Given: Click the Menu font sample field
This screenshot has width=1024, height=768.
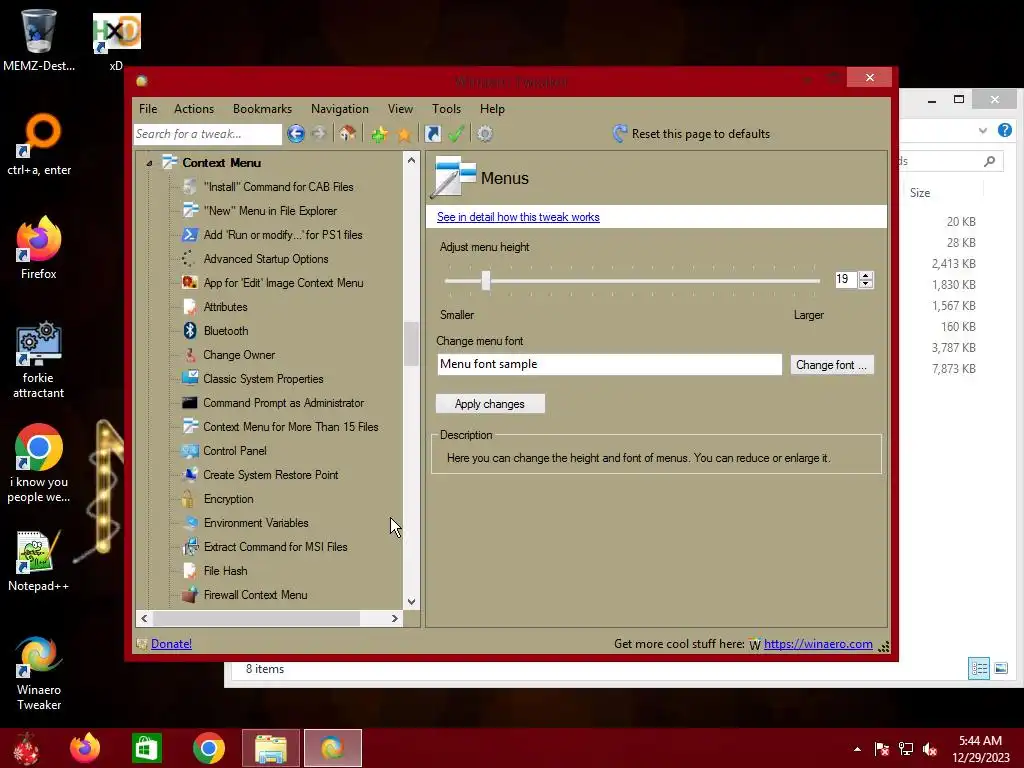Looking at the screenshot, I should 609,364.
